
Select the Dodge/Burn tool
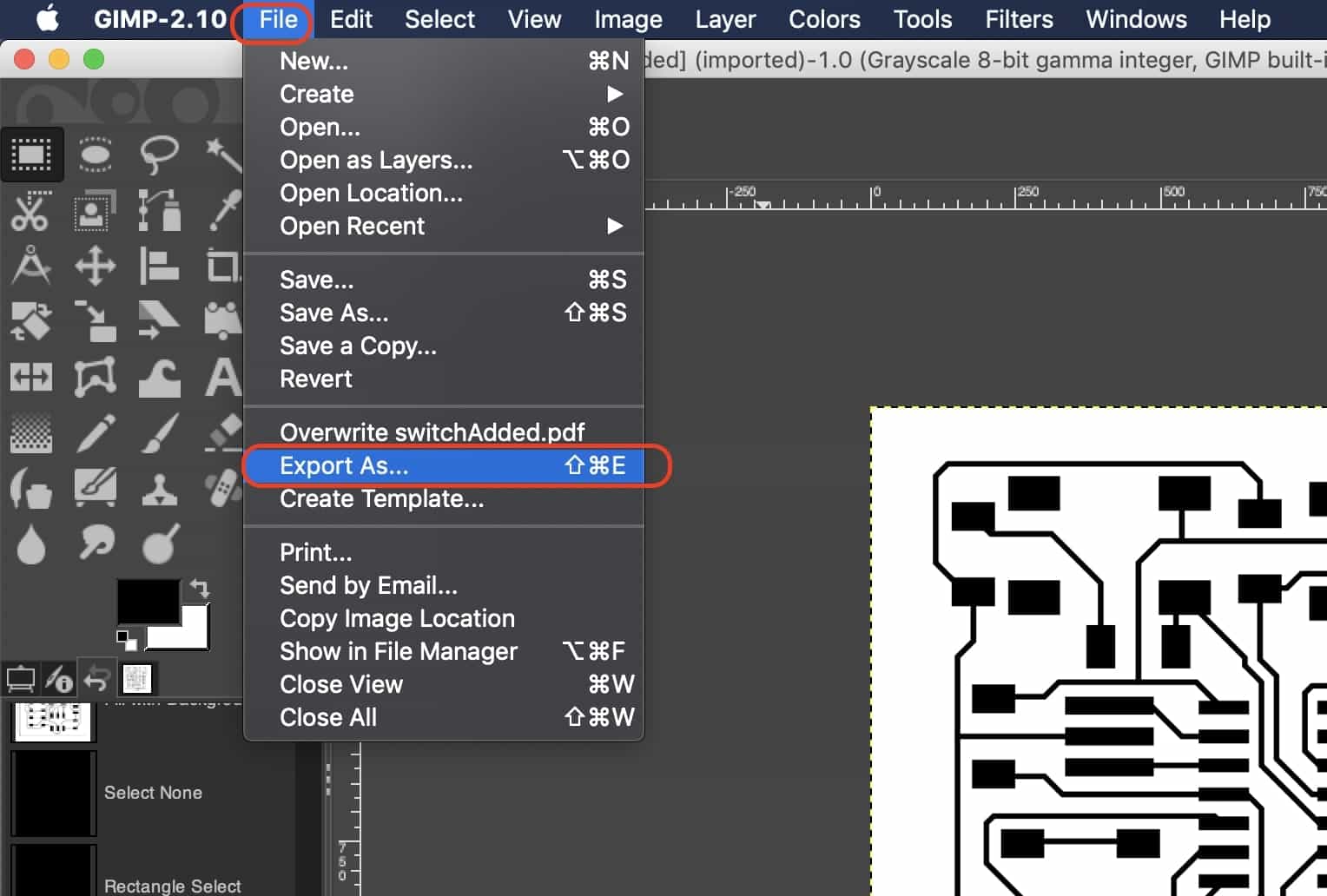[x=159, y=544]
